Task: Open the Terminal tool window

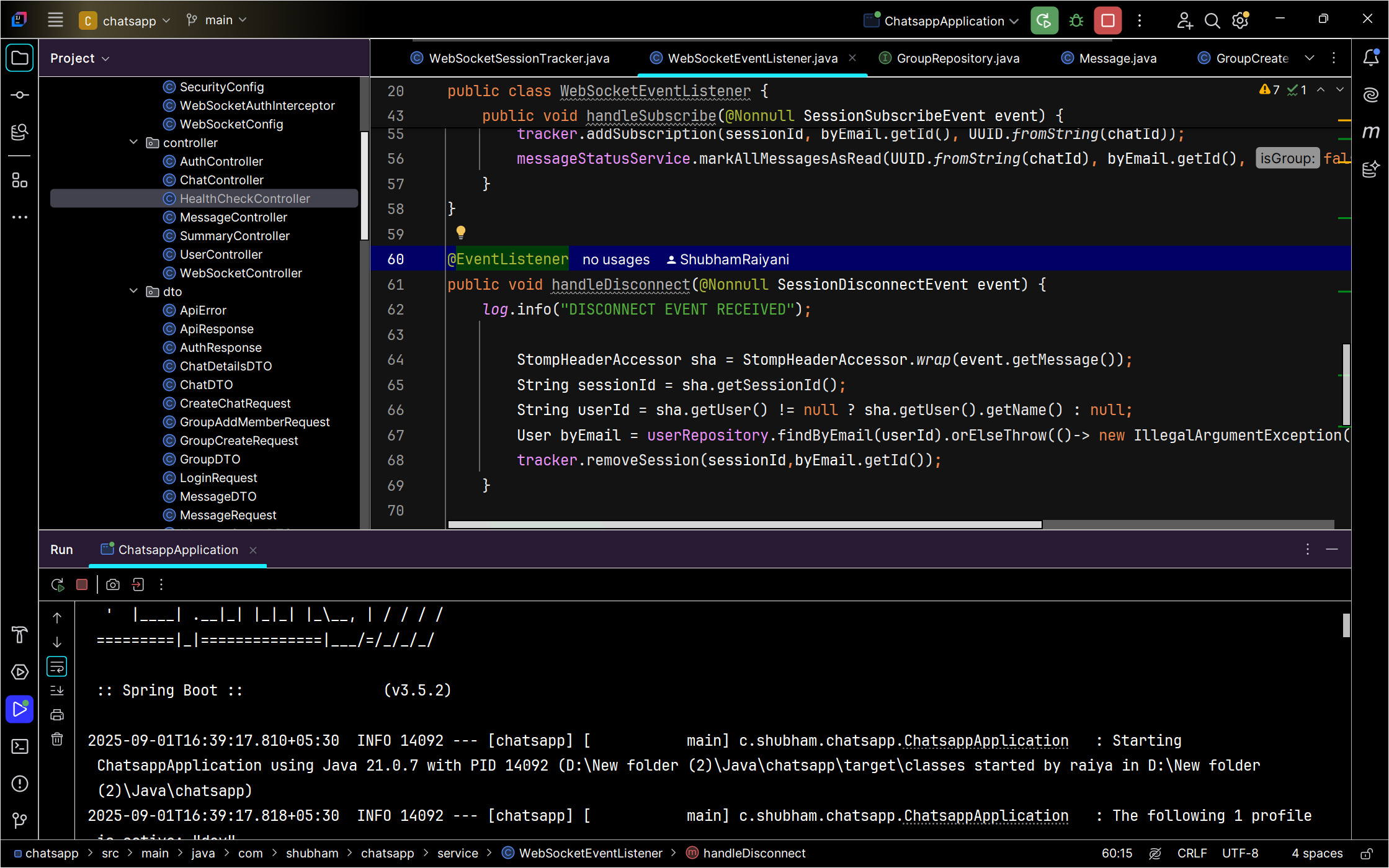Action: [20, 746]
